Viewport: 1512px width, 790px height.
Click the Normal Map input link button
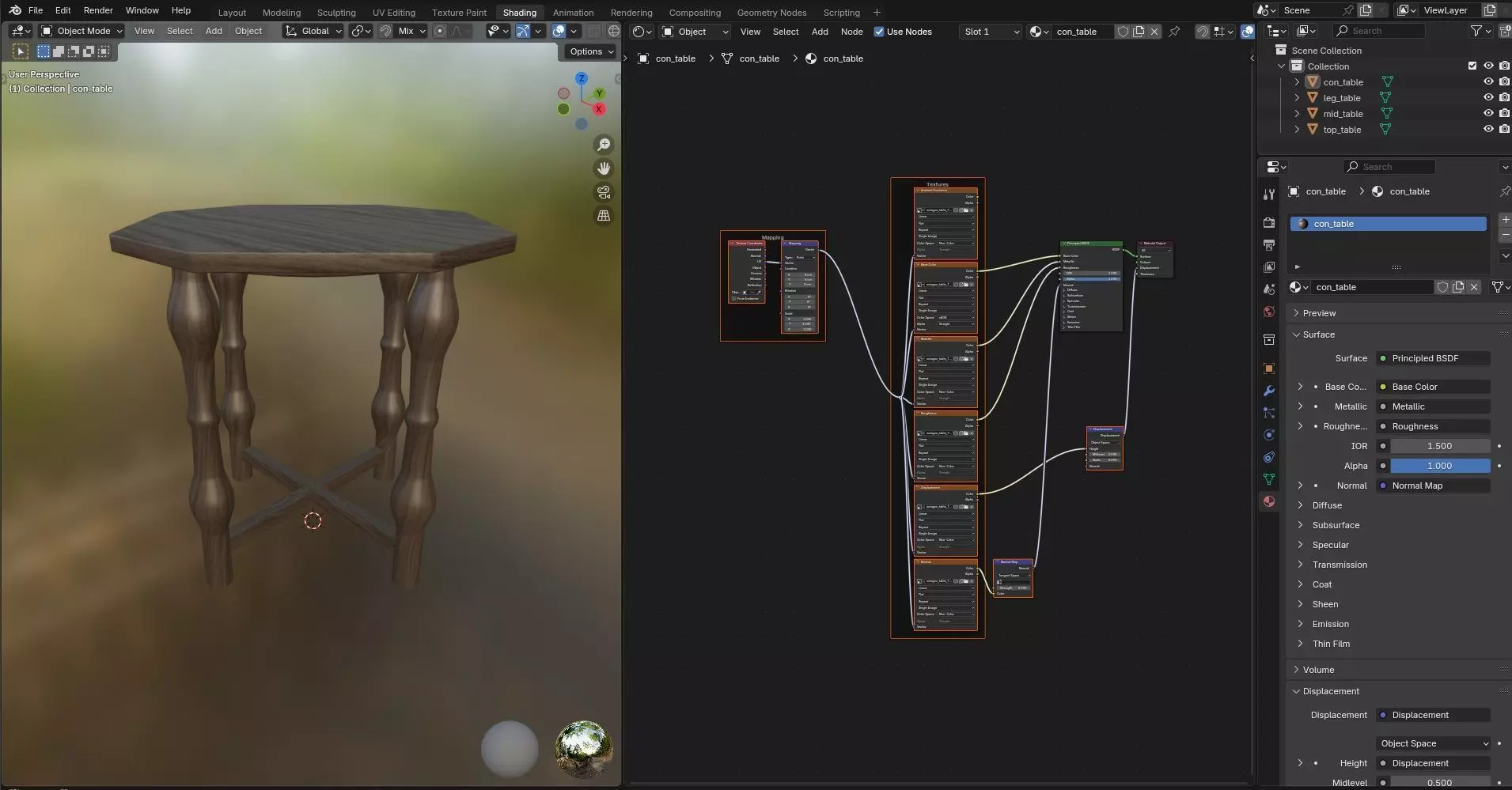click(x=1433, y=486)
